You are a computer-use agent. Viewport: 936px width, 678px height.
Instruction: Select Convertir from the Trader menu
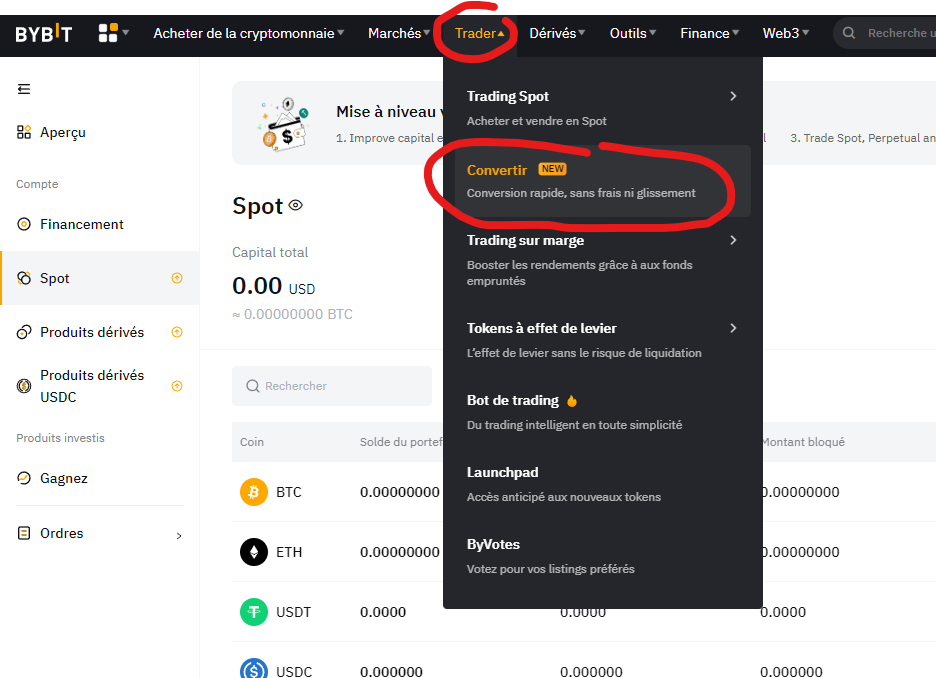coord(497,170)
